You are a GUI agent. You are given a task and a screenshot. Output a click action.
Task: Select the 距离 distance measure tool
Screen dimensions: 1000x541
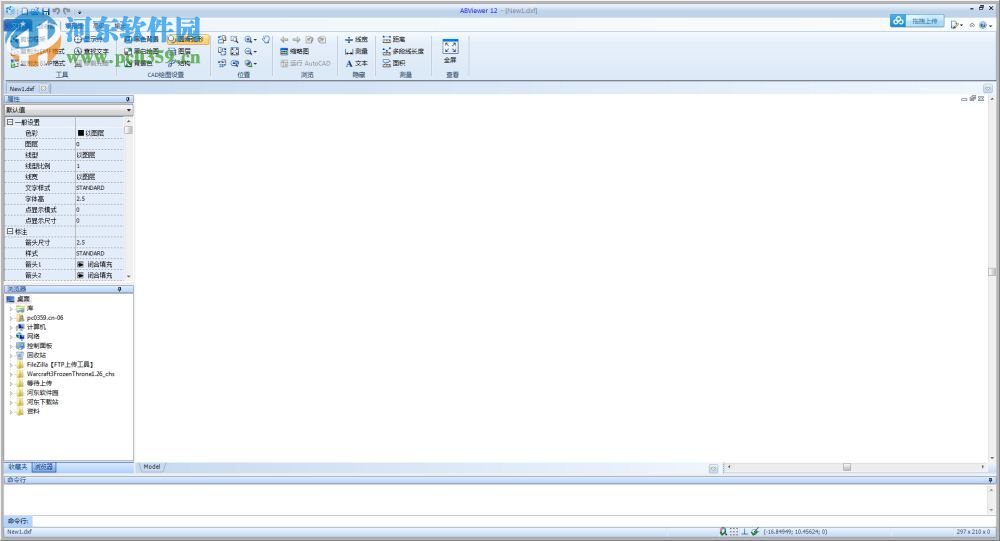pos(394,40)
